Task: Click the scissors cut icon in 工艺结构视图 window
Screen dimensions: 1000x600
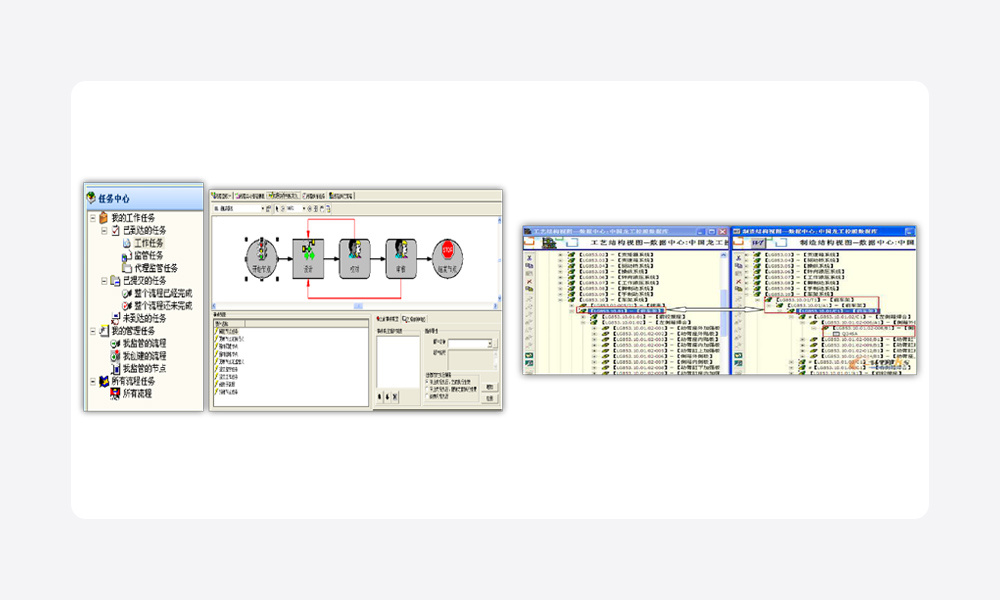Action: point(529,258)
